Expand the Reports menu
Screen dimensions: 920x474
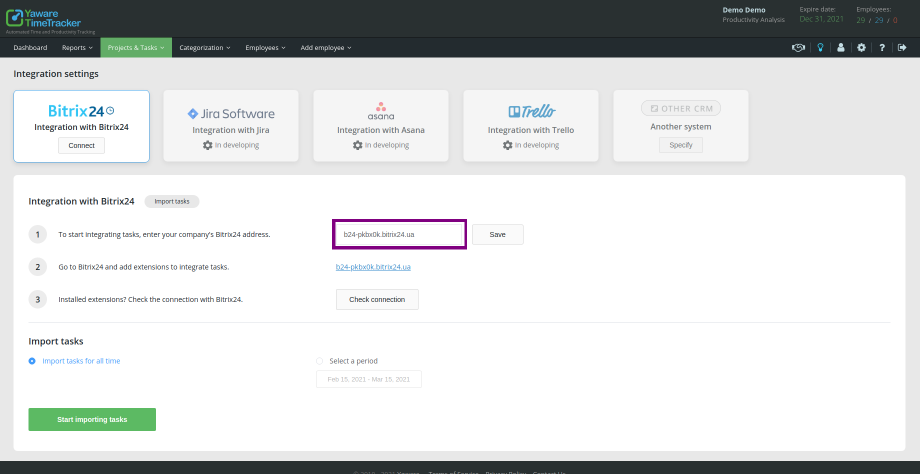[x=77, y=48]
